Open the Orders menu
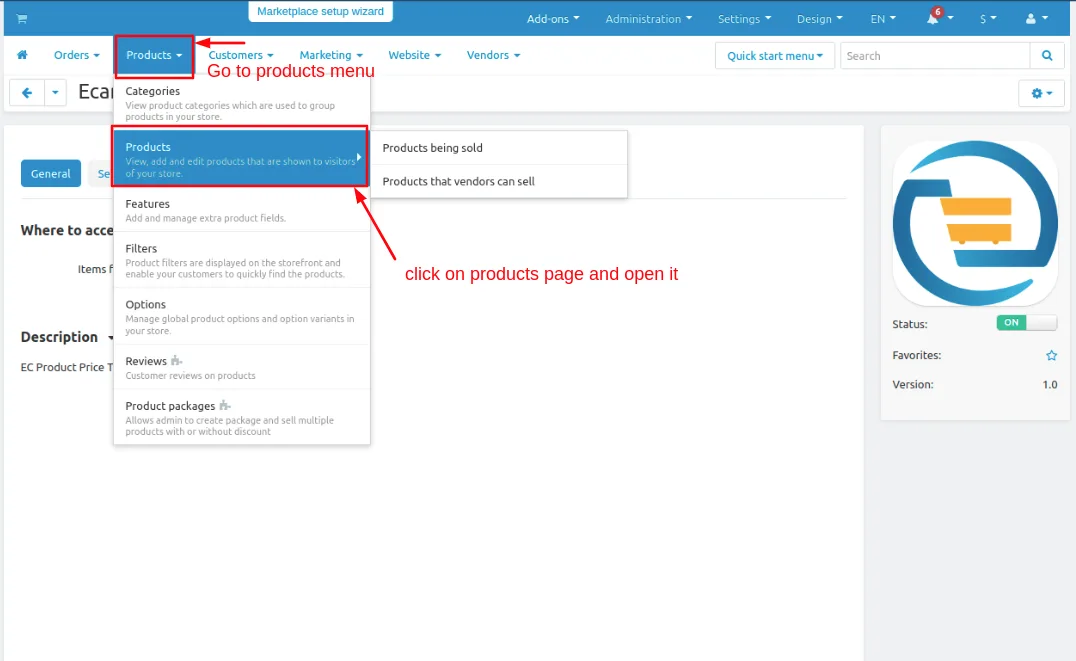Image resolution: width=1076 pixels, height=661 pixels. point(77,55)
